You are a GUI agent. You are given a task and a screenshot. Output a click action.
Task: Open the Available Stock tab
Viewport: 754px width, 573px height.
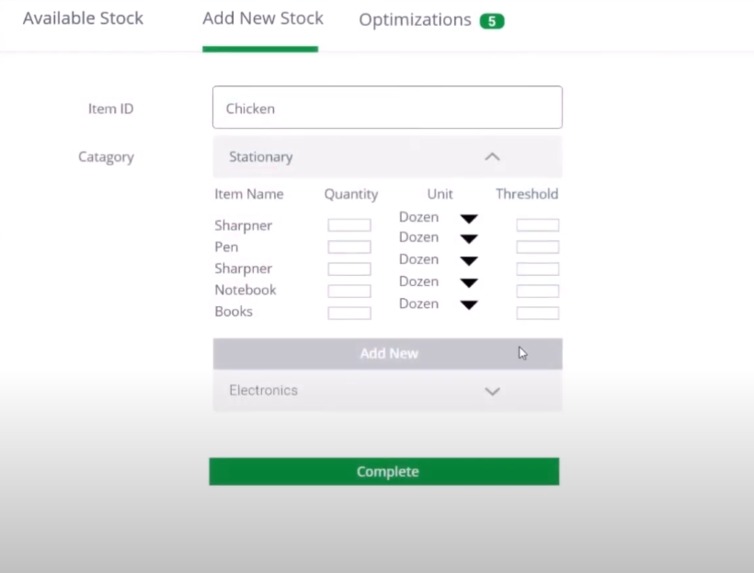click(x=83, y=18)
